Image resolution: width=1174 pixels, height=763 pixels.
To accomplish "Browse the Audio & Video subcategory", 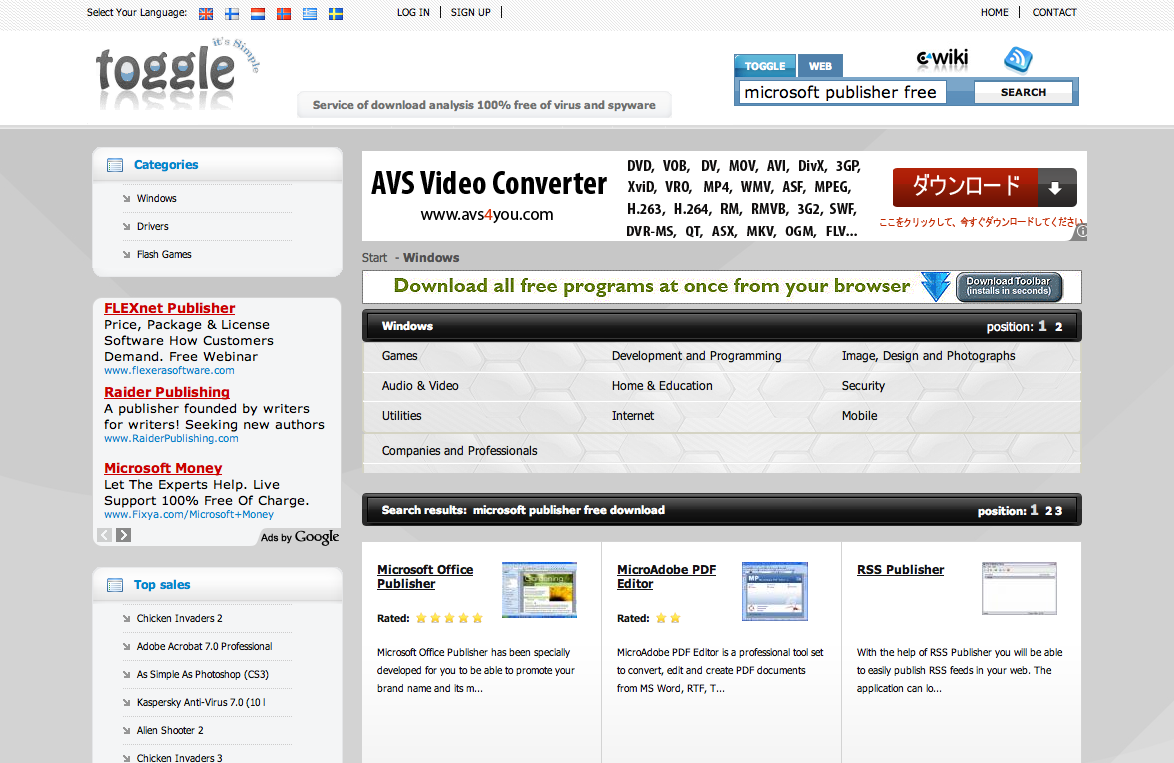I will 420,386.
